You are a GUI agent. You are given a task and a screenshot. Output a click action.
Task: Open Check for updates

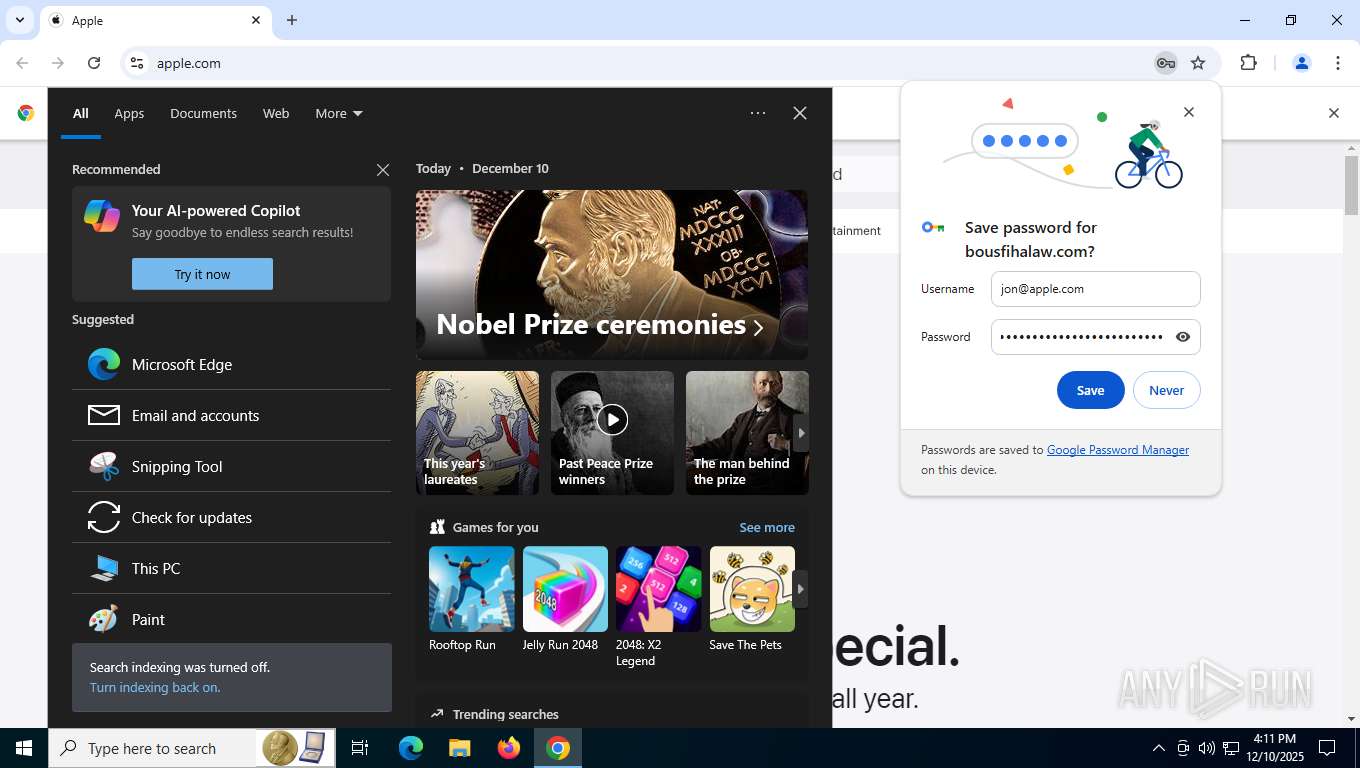(231, 517)
